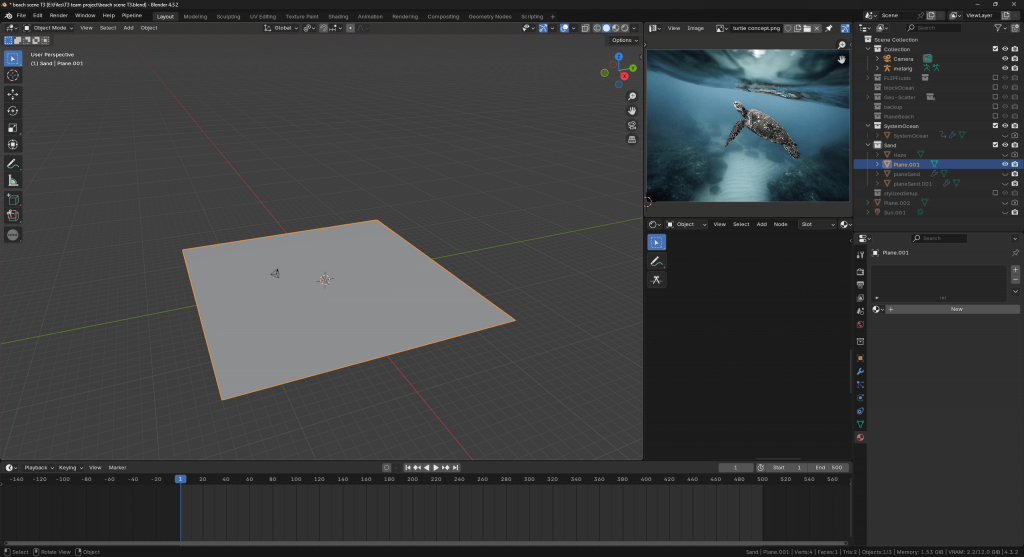Open the Modifiers wrench tab in Properties
The width and height of the screenshot is (1024, 557).
[x=860, y=371]
